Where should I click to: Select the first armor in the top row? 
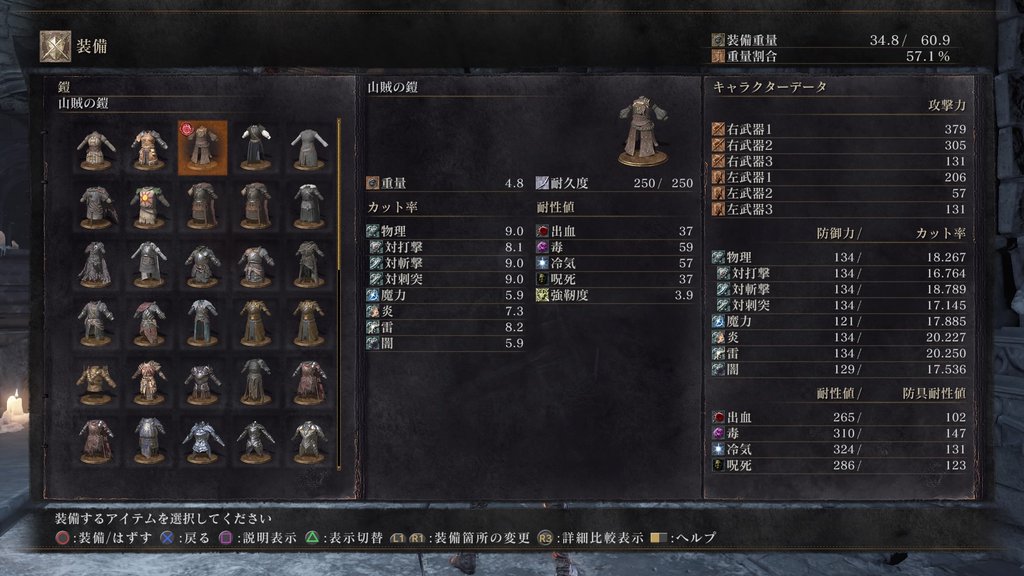pyautogui.click(x=96, y=148)
